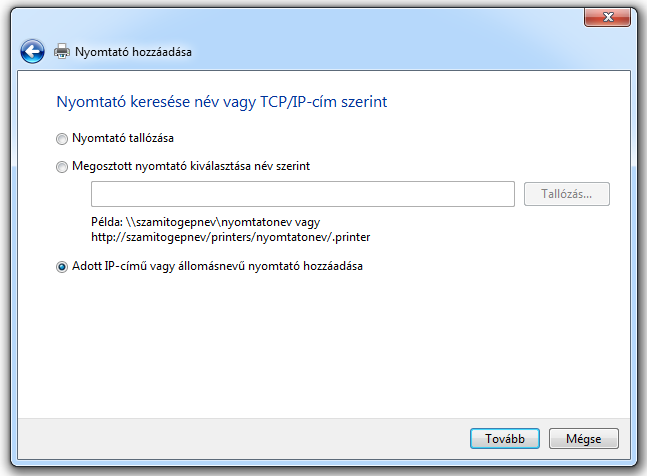The image size is (647, 476).
Task: Select the Nyomtató tallózása radio button
Action: pos(62,139)
